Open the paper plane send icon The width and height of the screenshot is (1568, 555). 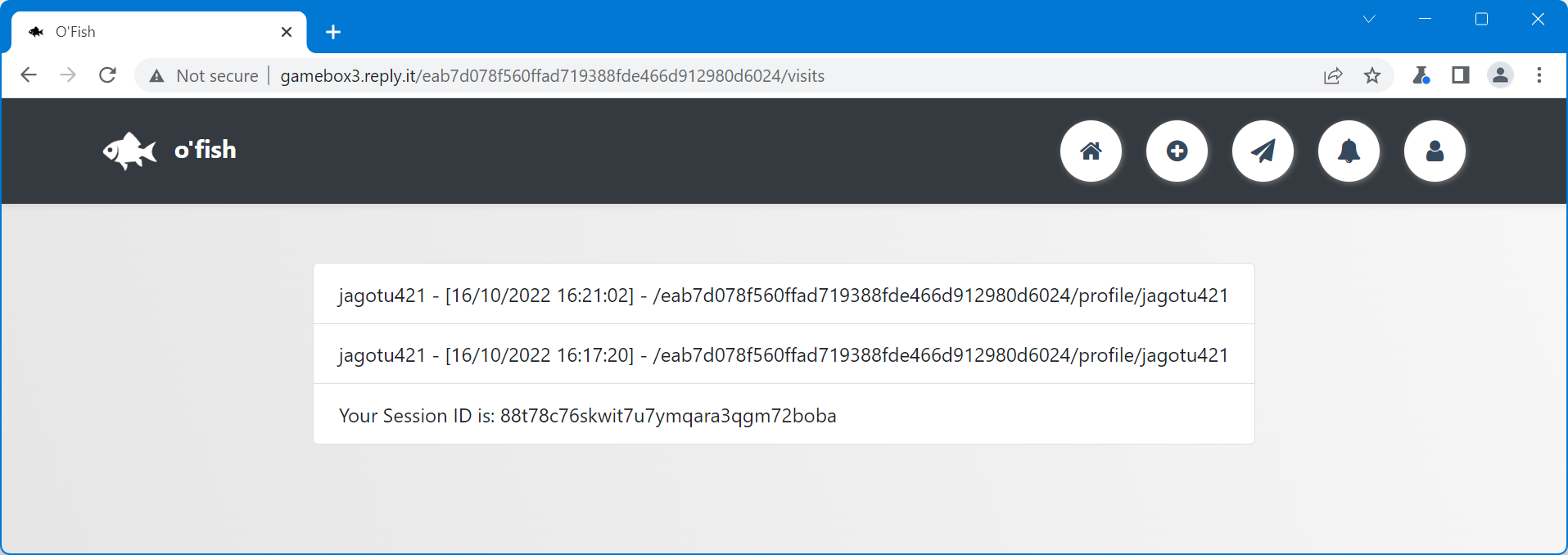click(x=1263, y=151)
